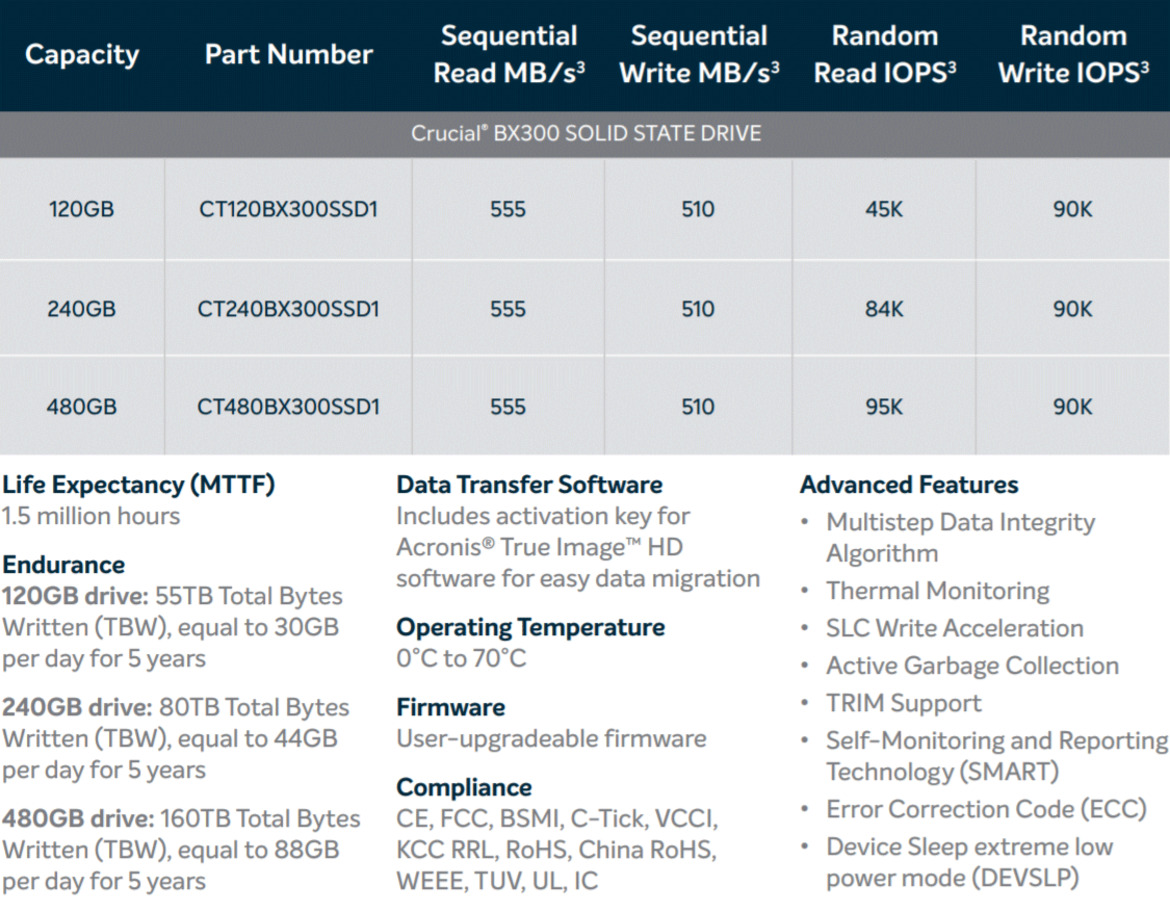The image size is (1170, 912).
Task: Click the 'equal to 88GB' text
Action: click(258, 850)
